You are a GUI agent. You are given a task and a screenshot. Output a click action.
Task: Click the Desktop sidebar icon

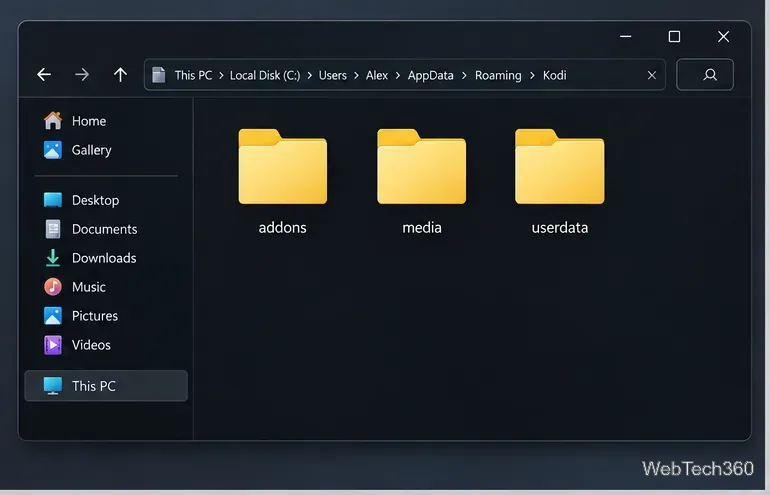53,200
